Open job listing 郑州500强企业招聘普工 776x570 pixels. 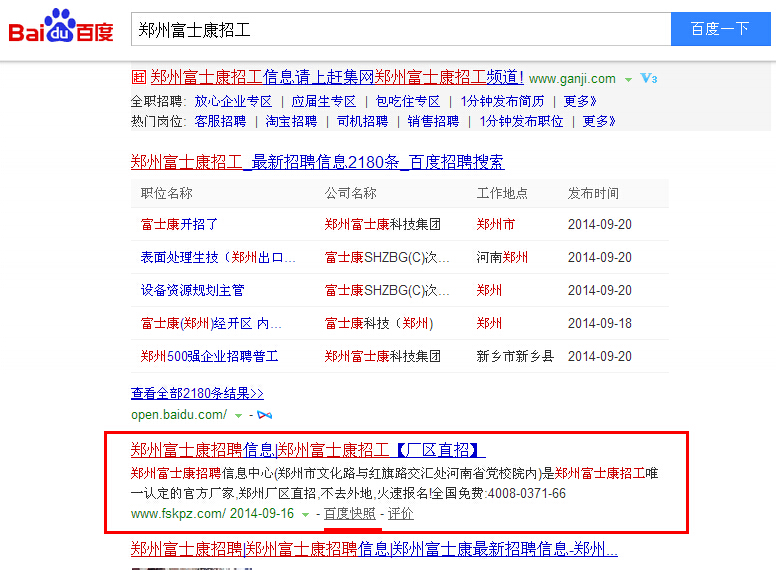[x=209, y=356]
